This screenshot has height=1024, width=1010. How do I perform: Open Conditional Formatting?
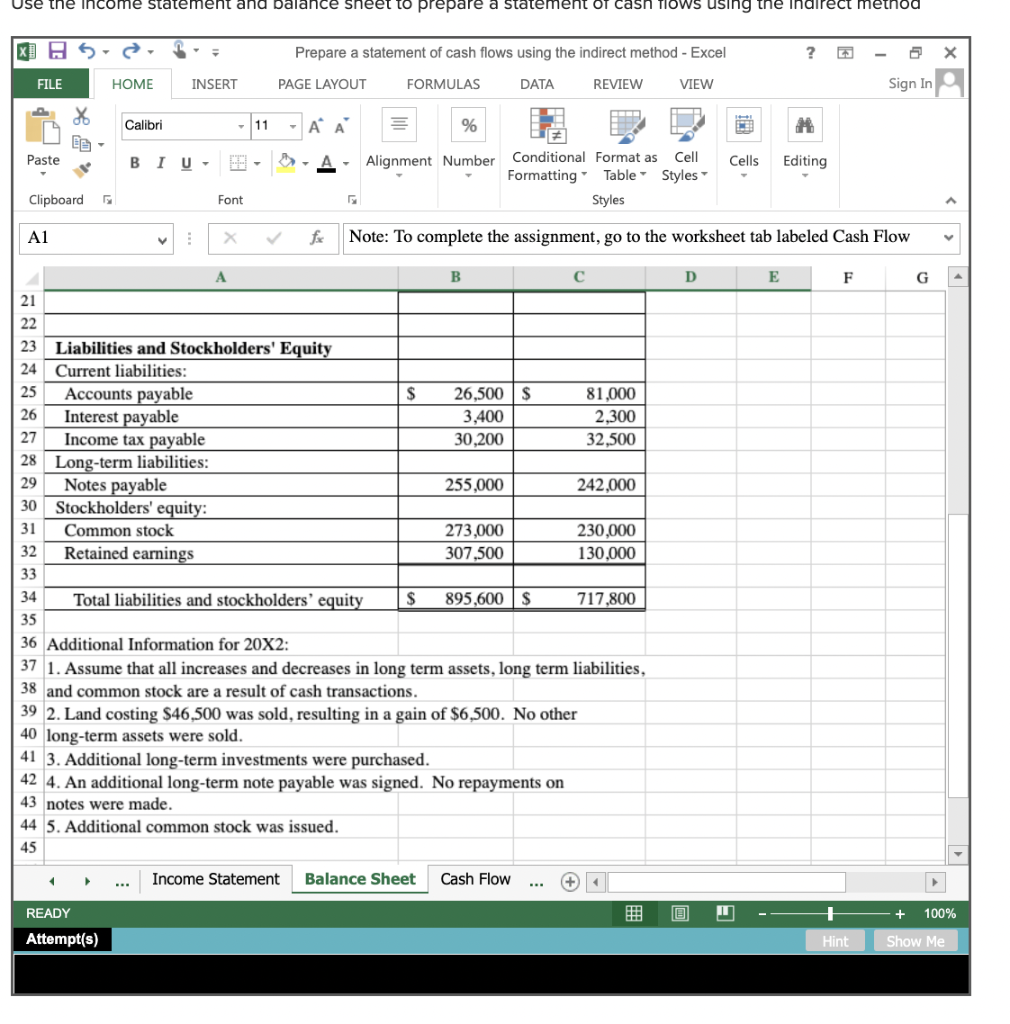point(548,146)
